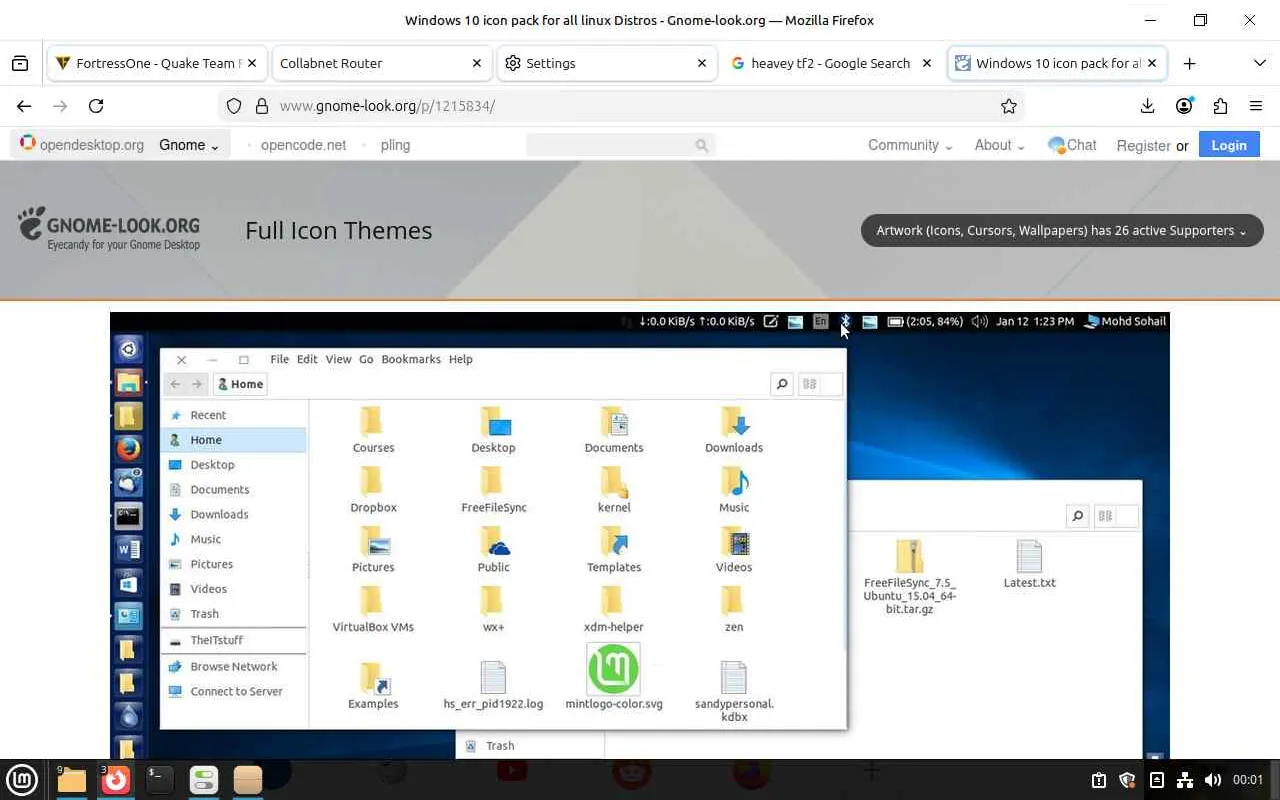Open the About dropdown menu
Image resolution: width=1280 pixels, height=800 pixels.
coord(1000,145)
